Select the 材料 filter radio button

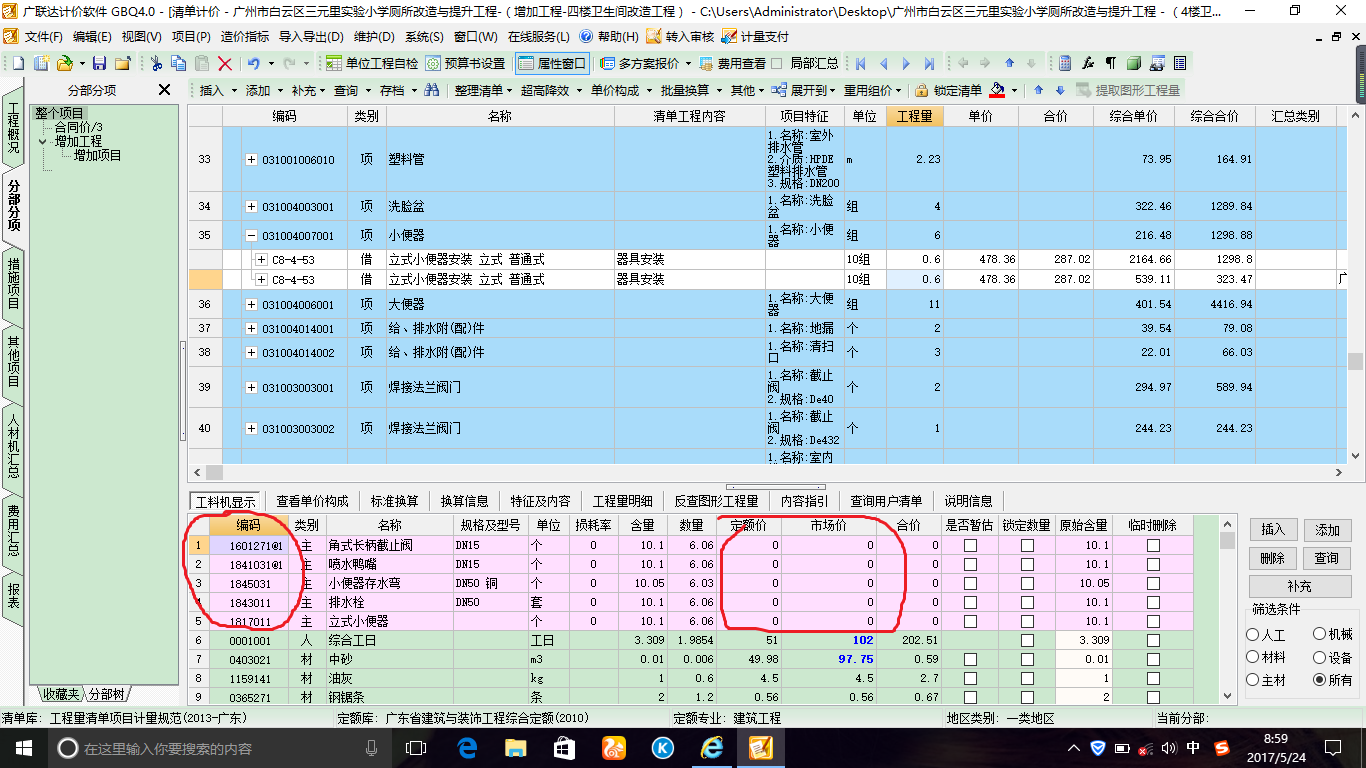(x=1253, y=657)
